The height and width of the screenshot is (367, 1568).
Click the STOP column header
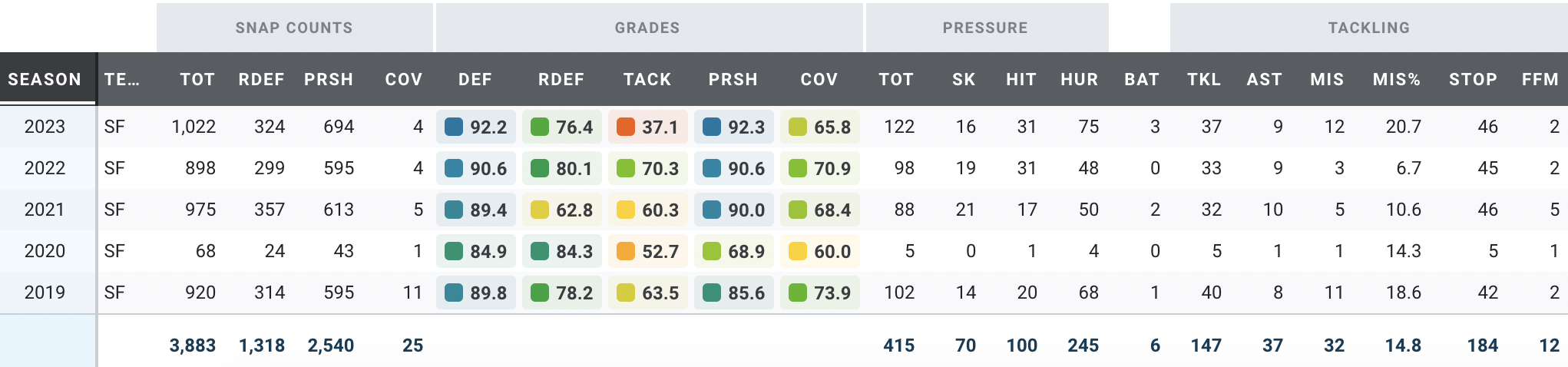pos(1473,79)
